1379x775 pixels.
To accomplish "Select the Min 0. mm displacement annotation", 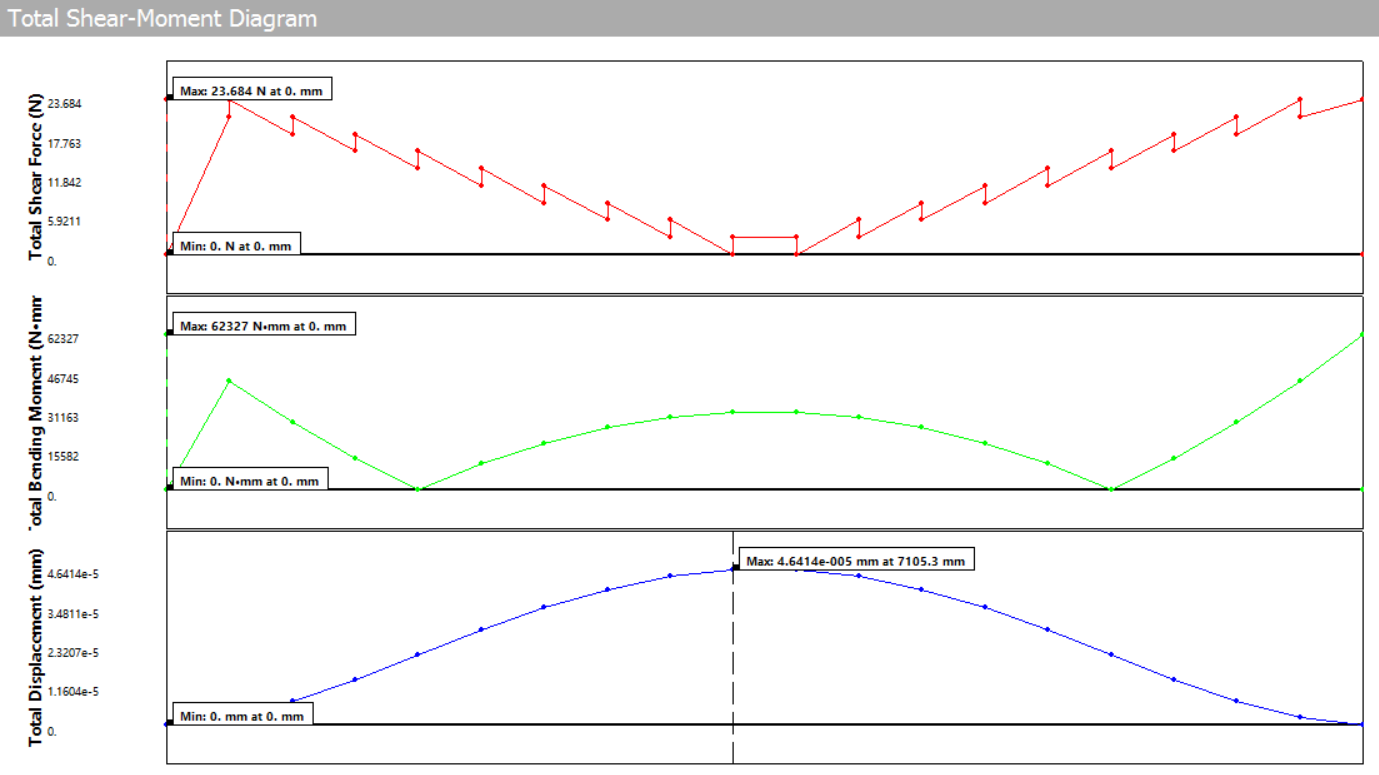I will point(243,715).
